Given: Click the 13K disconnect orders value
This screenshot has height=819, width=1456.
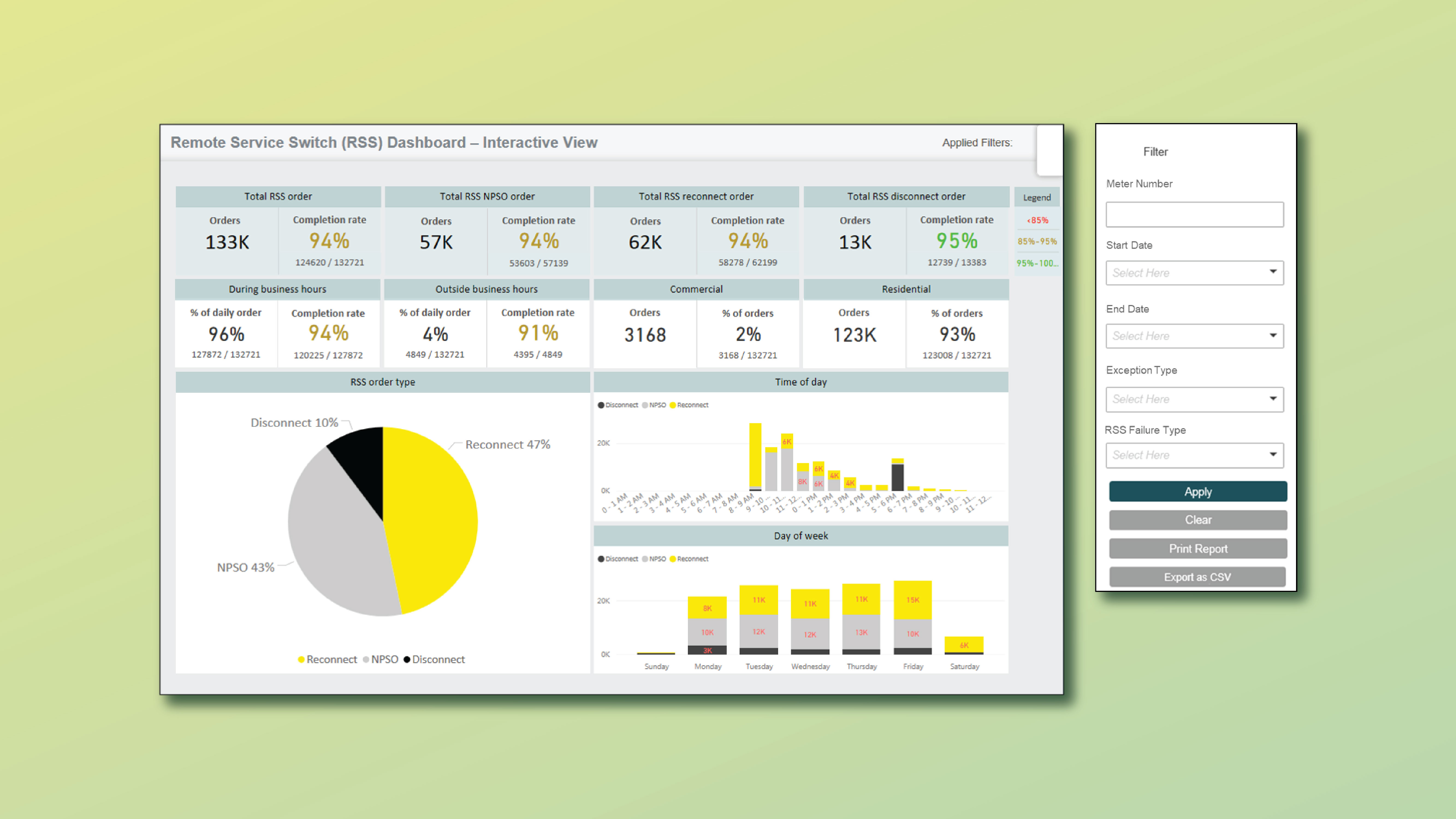Looking at the screenshot, I should (855, 242).
